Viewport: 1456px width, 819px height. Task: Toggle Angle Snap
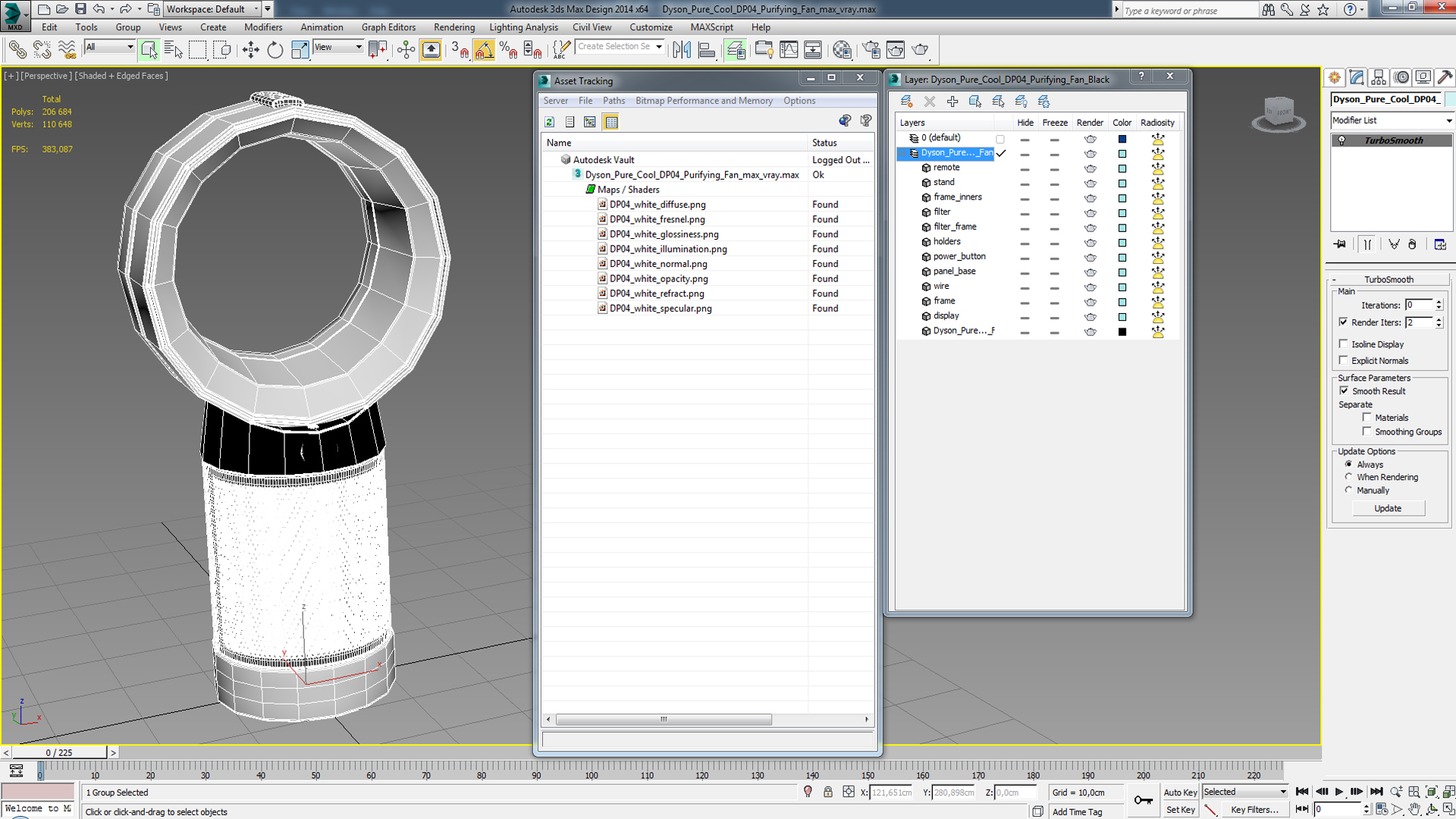coord(484,50)
